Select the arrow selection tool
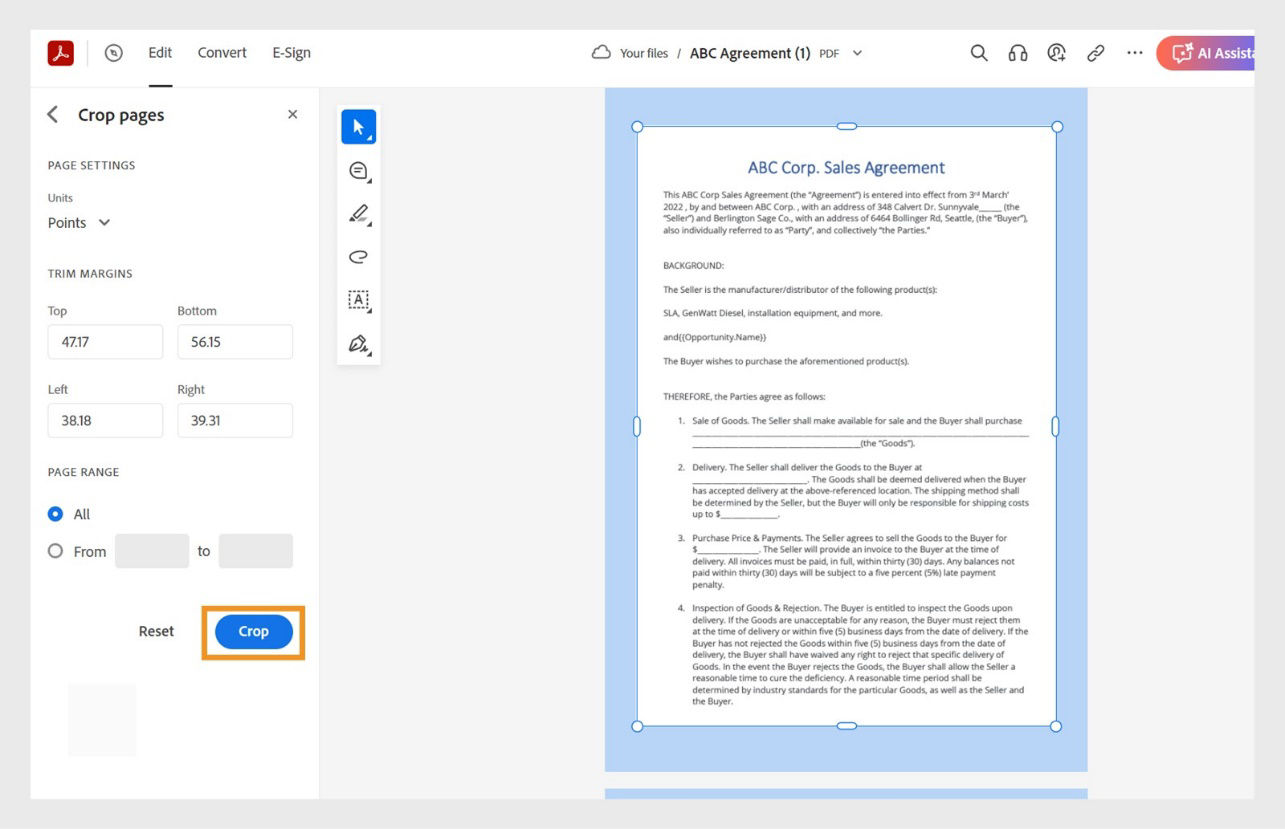1285x829 pixels. (x=358, y=126)
